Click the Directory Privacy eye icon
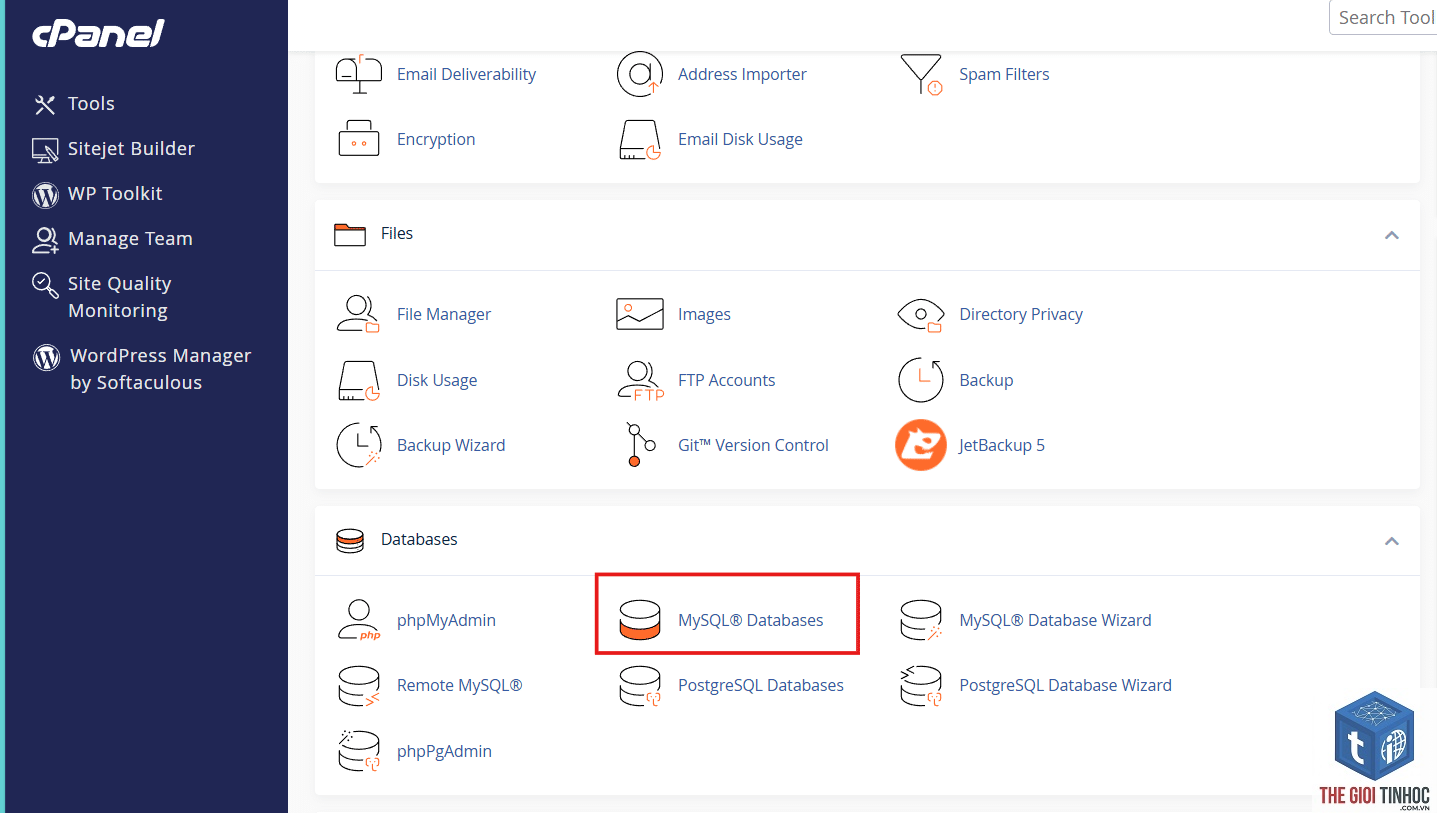 pos(921,314)
